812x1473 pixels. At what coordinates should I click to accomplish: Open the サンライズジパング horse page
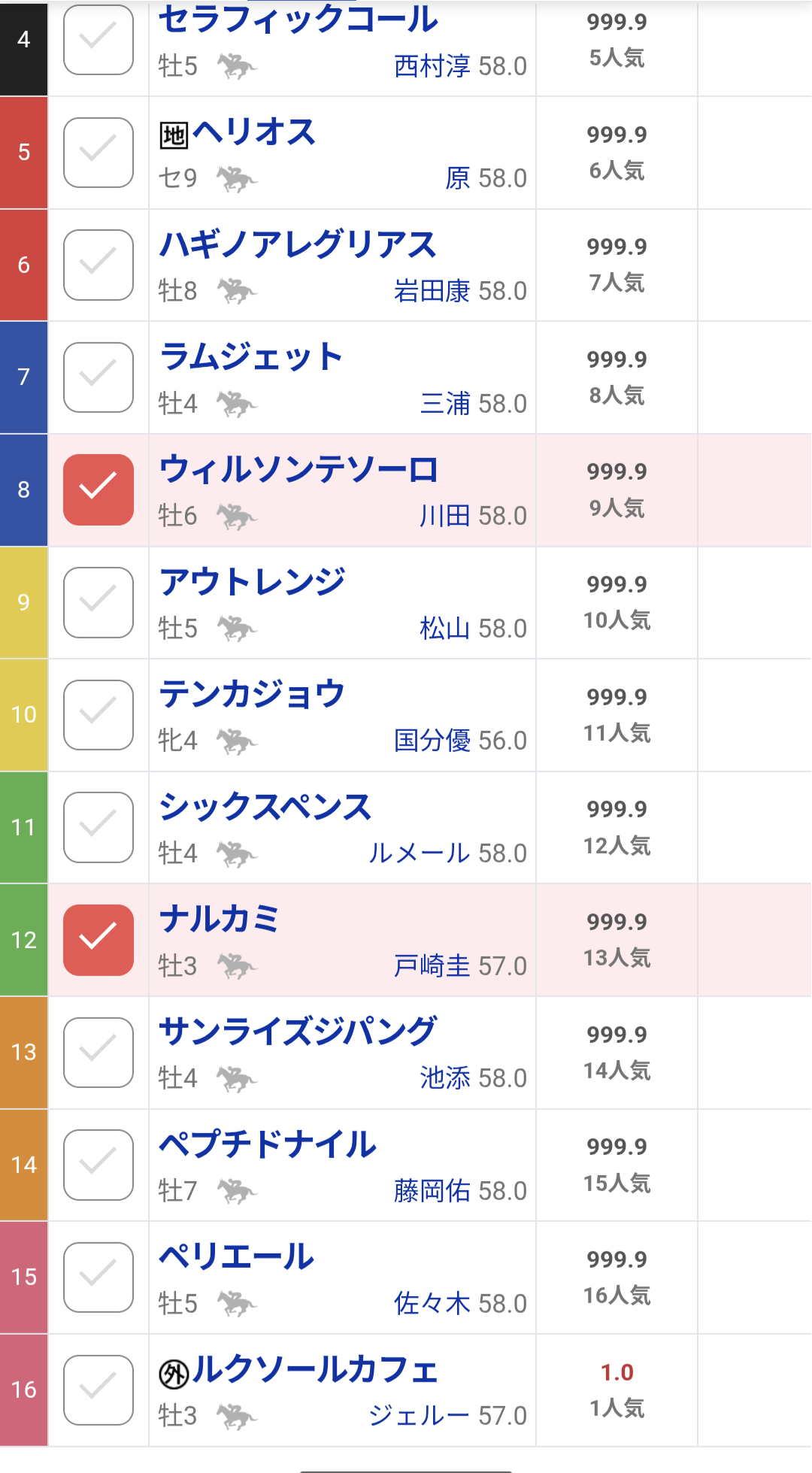(298, 1031)
